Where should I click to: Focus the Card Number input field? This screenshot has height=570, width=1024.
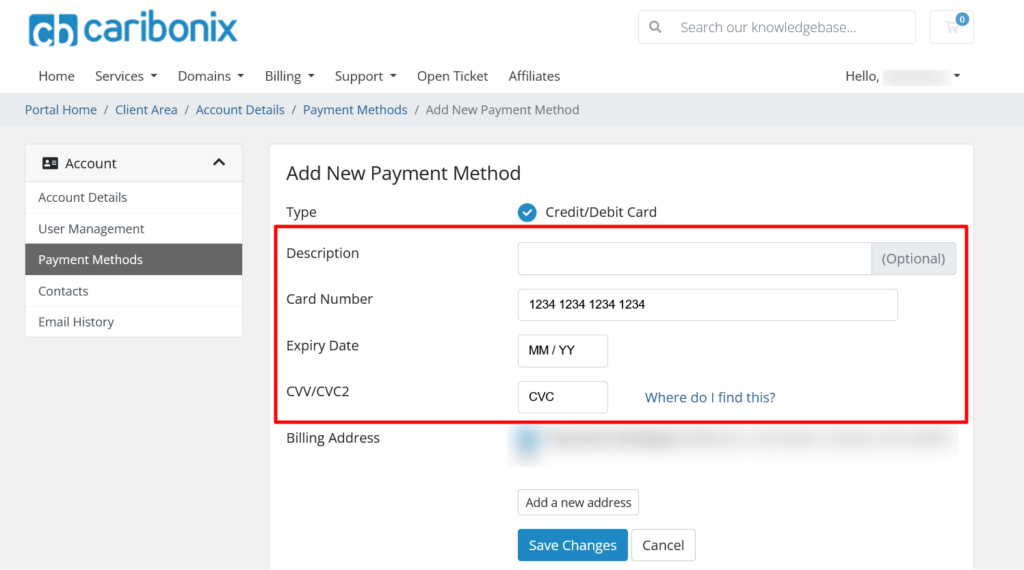[x=707, y=305]
